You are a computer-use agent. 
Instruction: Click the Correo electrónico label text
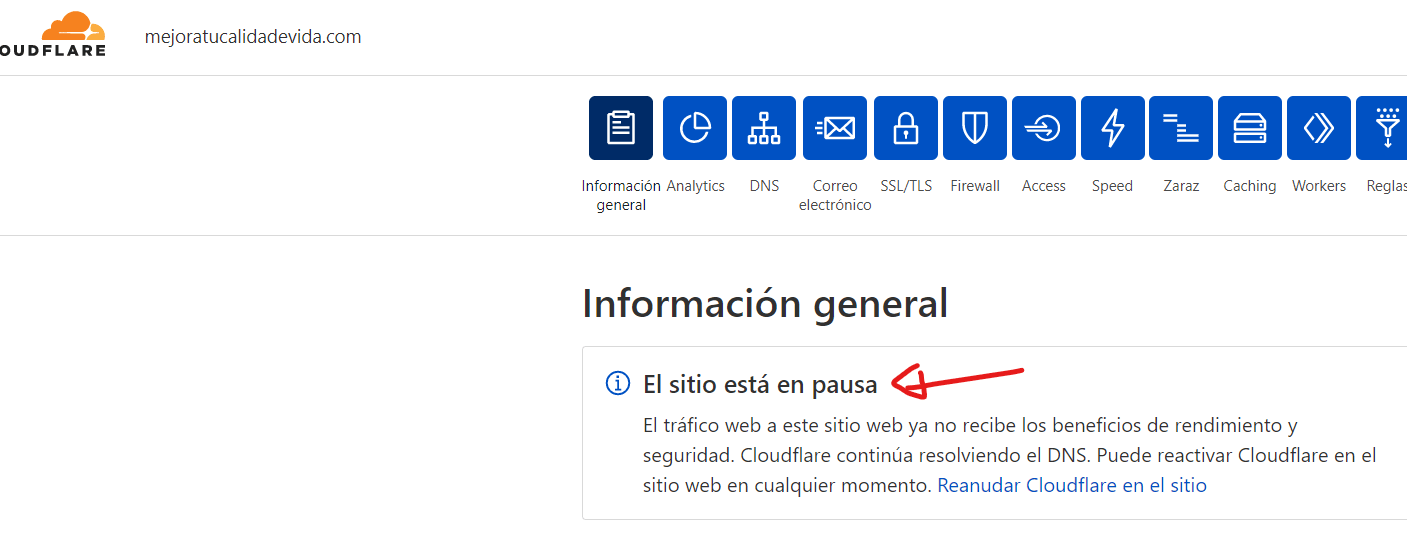pos(835,195)
